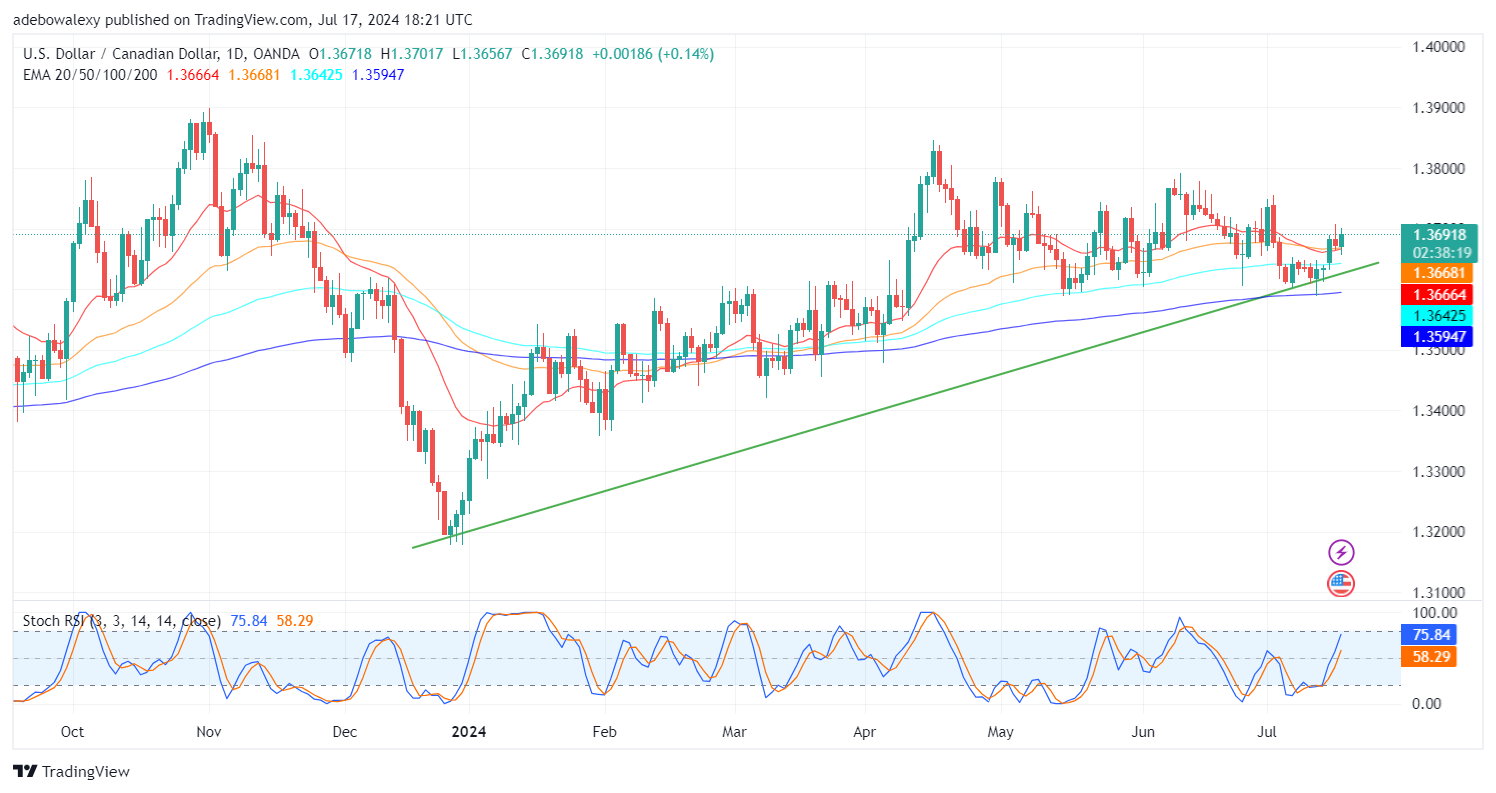Click the Mar label on time axis
The image size is (1496, 793).
pos(735,732)
